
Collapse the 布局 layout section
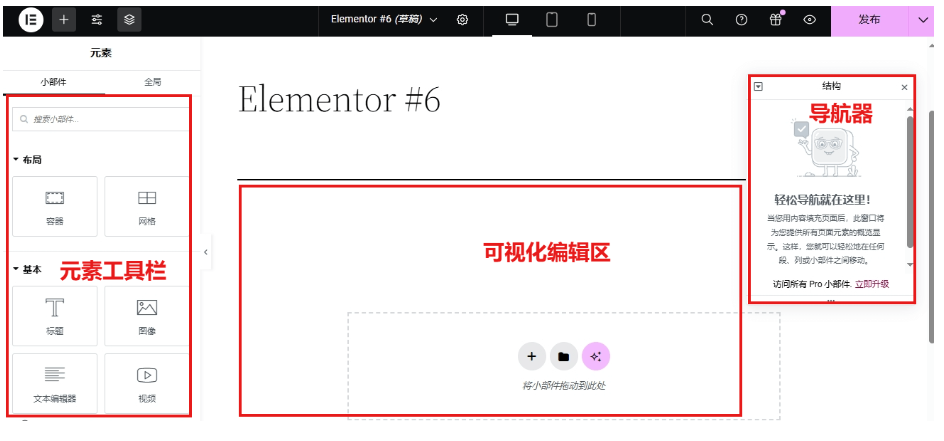click(x=27, y=159)
